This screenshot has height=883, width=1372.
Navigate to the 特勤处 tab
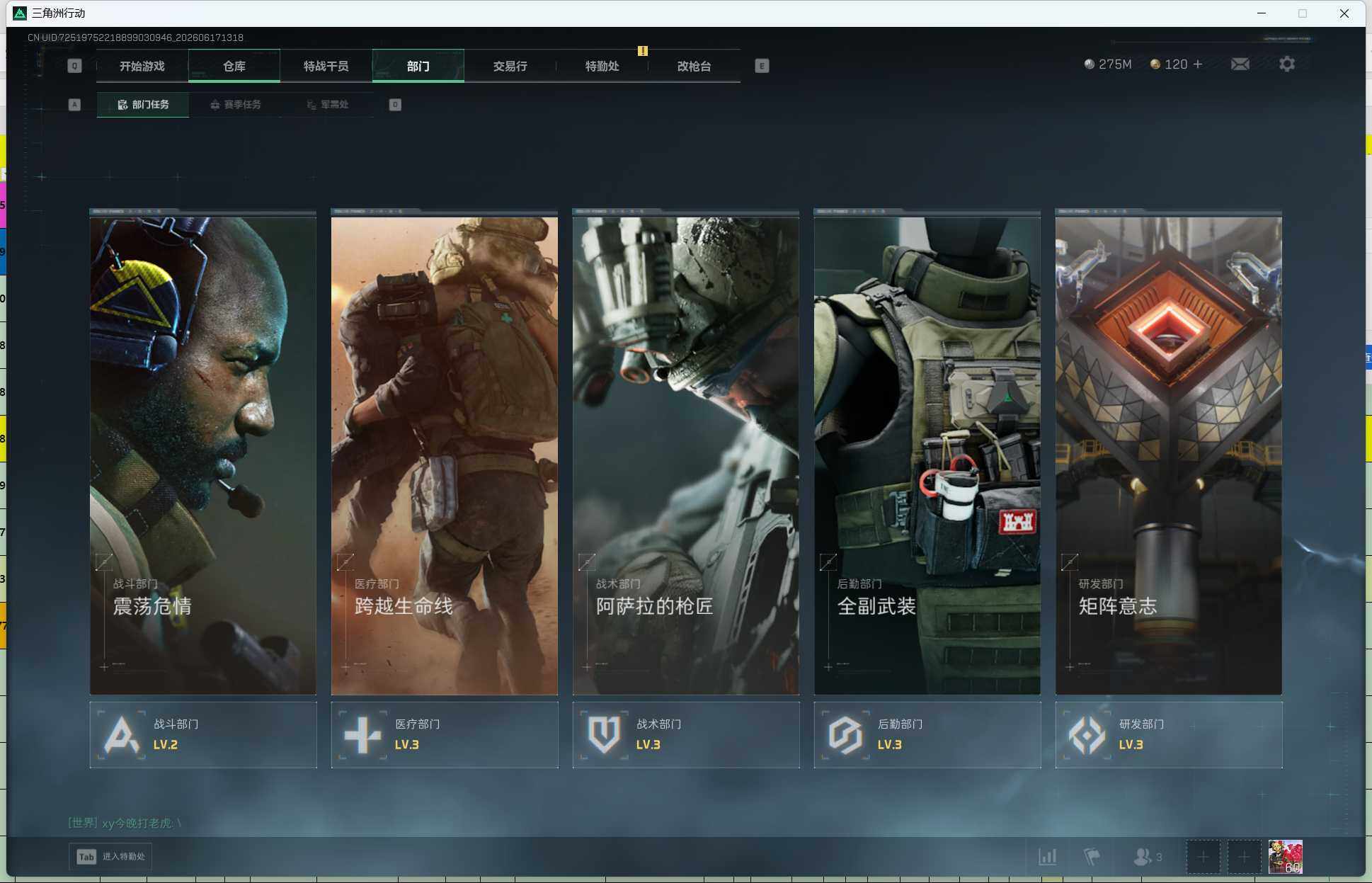pyautogui.click(x=602, y=66)
